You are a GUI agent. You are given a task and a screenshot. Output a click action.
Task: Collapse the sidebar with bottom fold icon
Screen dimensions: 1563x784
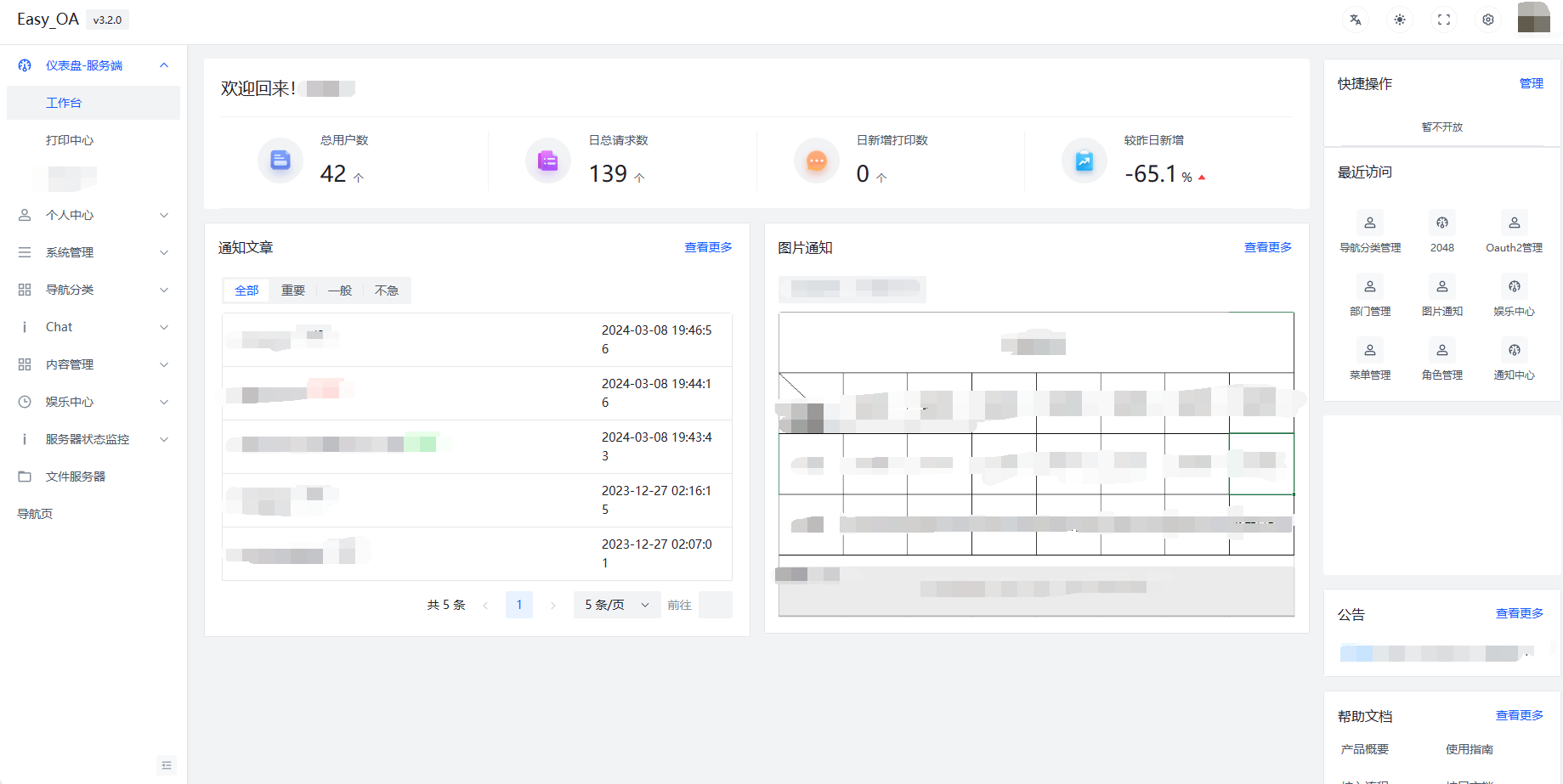(167, 765)
